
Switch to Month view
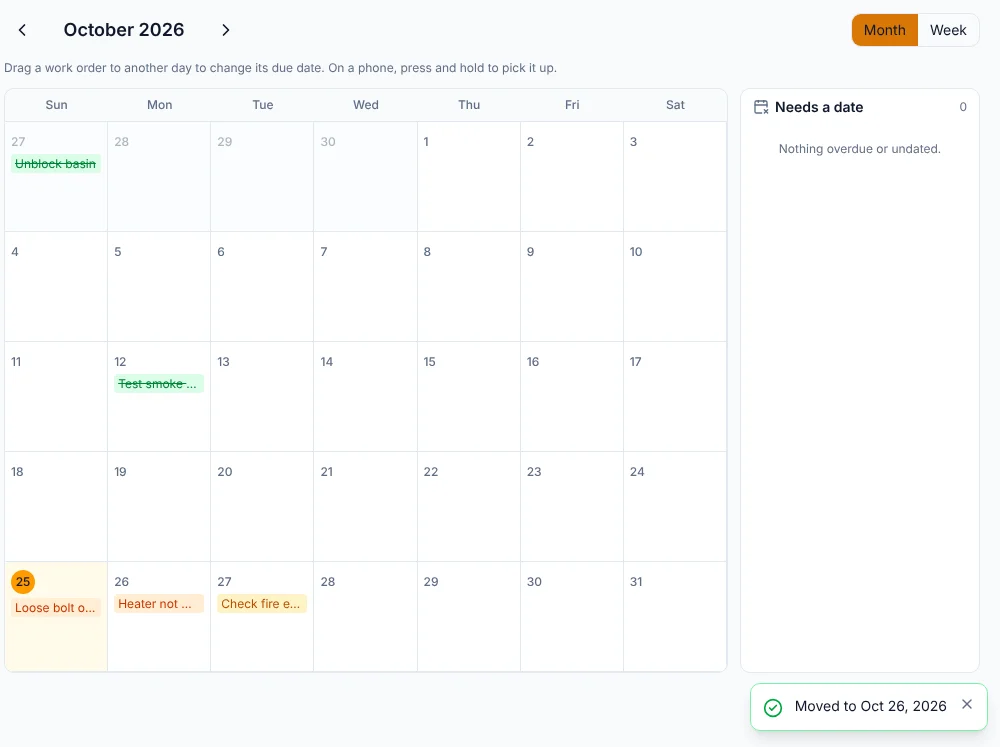pyautogui.click(x=885, y=30)
